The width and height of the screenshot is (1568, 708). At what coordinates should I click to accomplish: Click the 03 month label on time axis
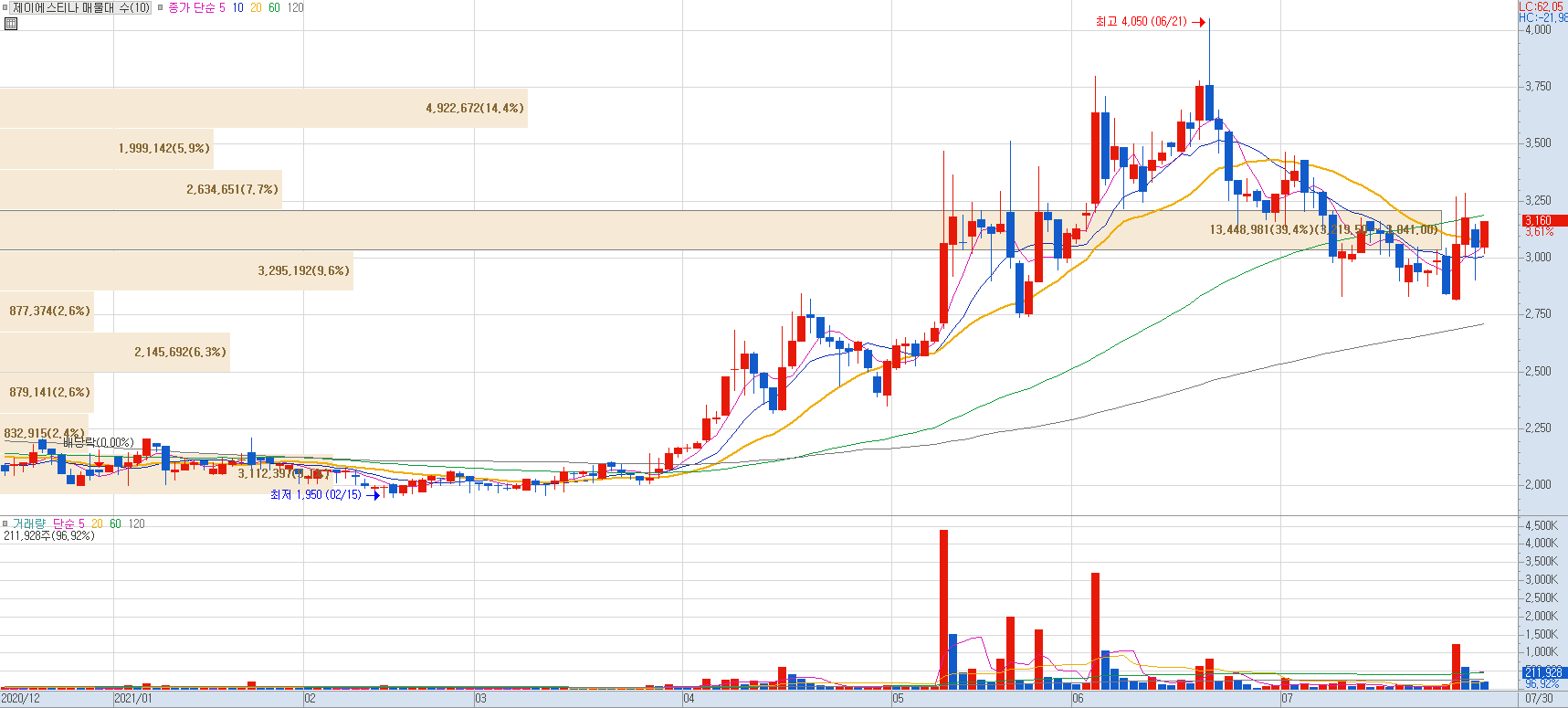click(480, 699)
